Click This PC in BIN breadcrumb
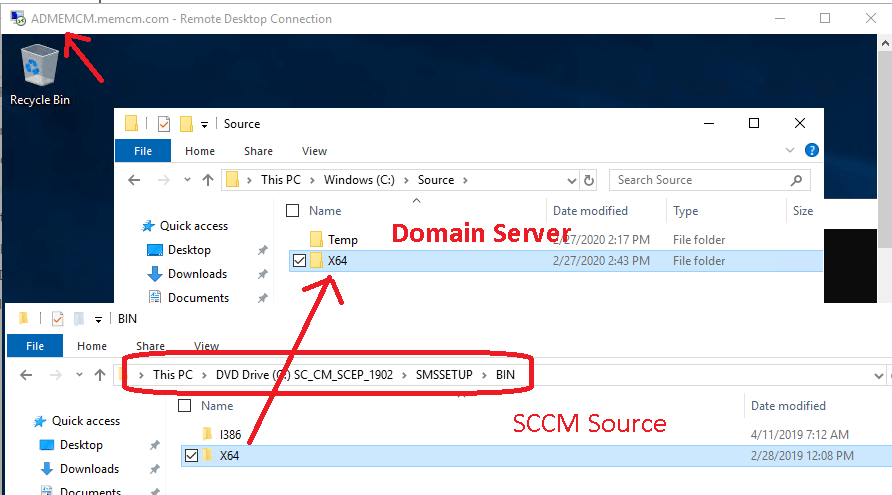 (172, 375)
